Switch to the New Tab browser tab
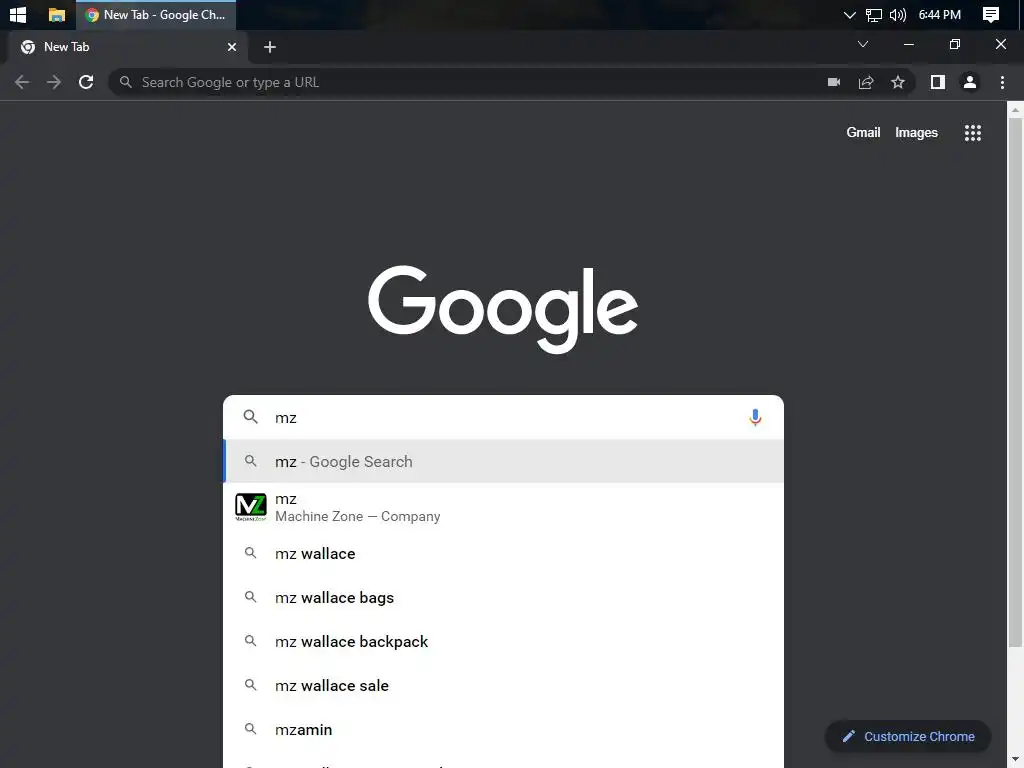 tap(127, 47)
